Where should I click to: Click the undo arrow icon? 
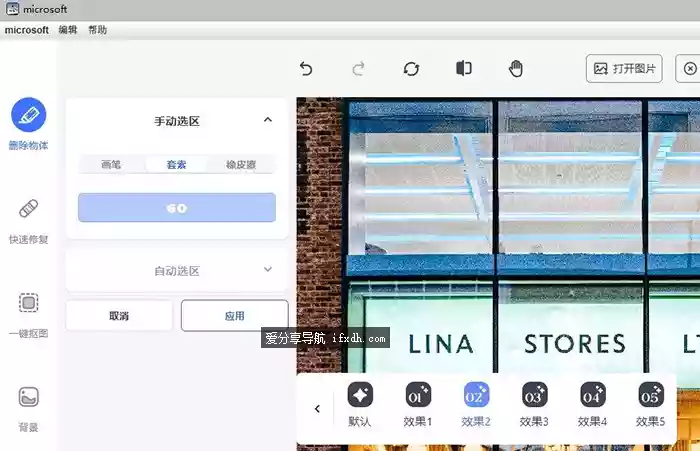[306, 68]
